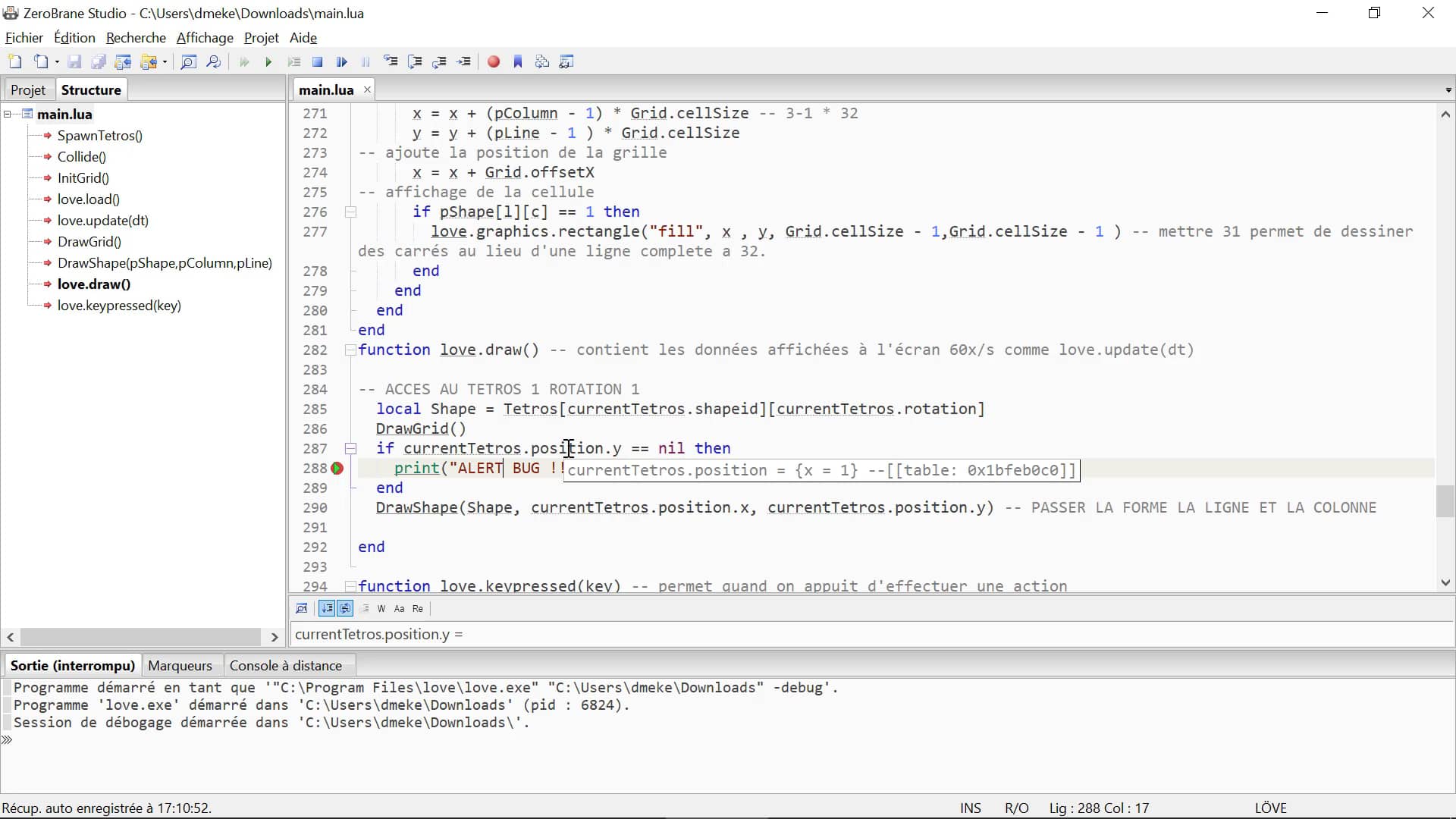The image size is (1456, 819).
Task: Switch to the Console à distance tab
Action: click(287, 665)
